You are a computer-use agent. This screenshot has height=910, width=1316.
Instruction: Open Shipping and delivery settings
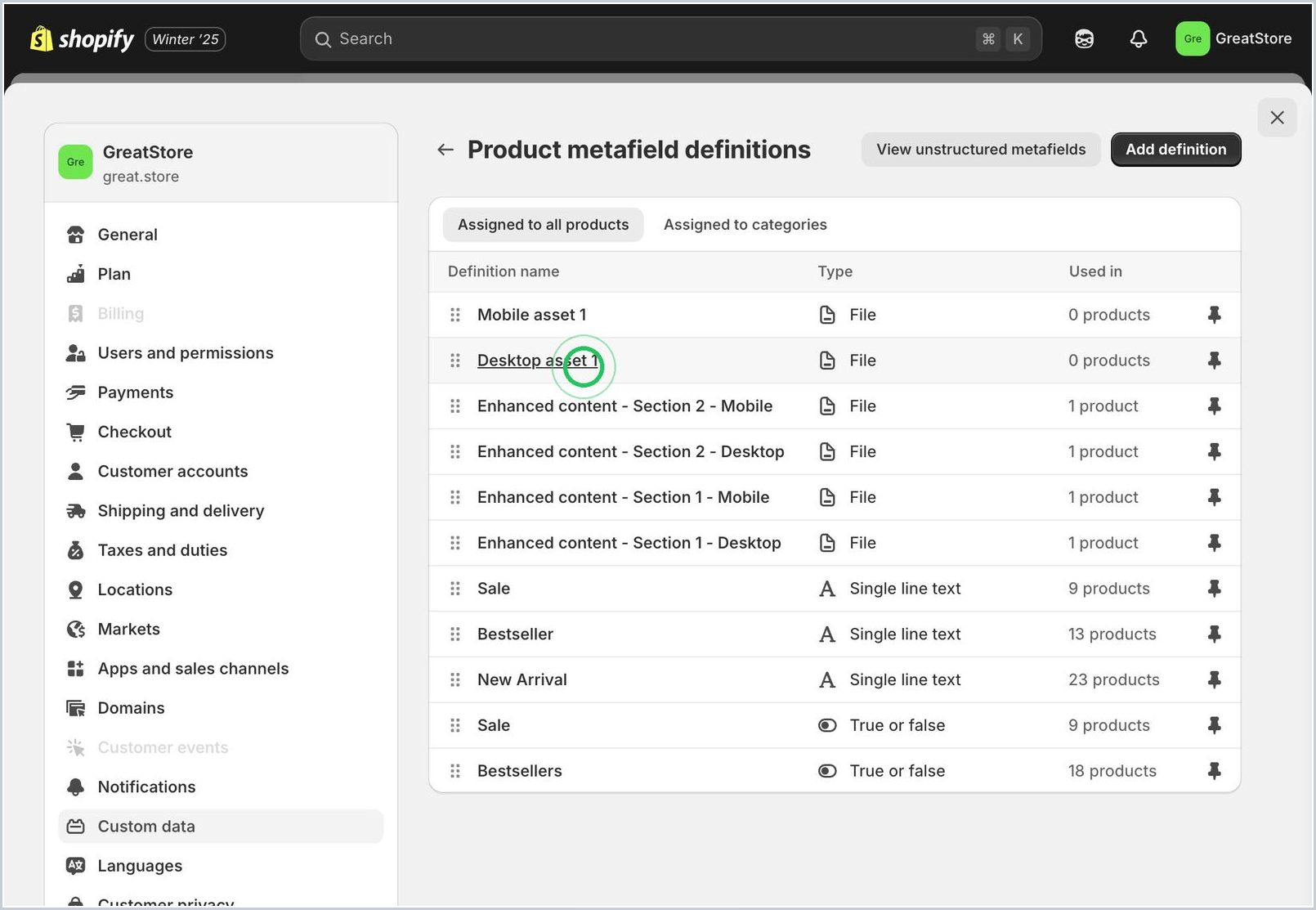coord(221,511)
